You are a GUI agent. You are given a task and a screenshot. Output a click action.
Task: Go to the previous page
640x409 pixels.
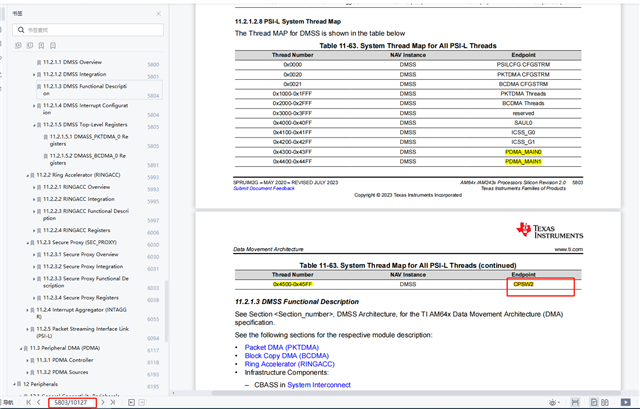coord(38,402)
